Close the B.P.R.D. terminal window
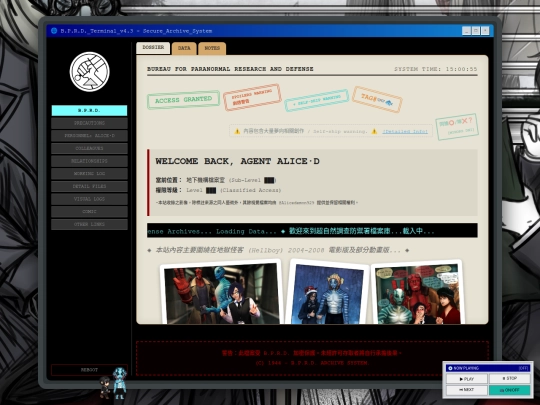Viewport: 540px width, 405px height. tap(485, 31)
